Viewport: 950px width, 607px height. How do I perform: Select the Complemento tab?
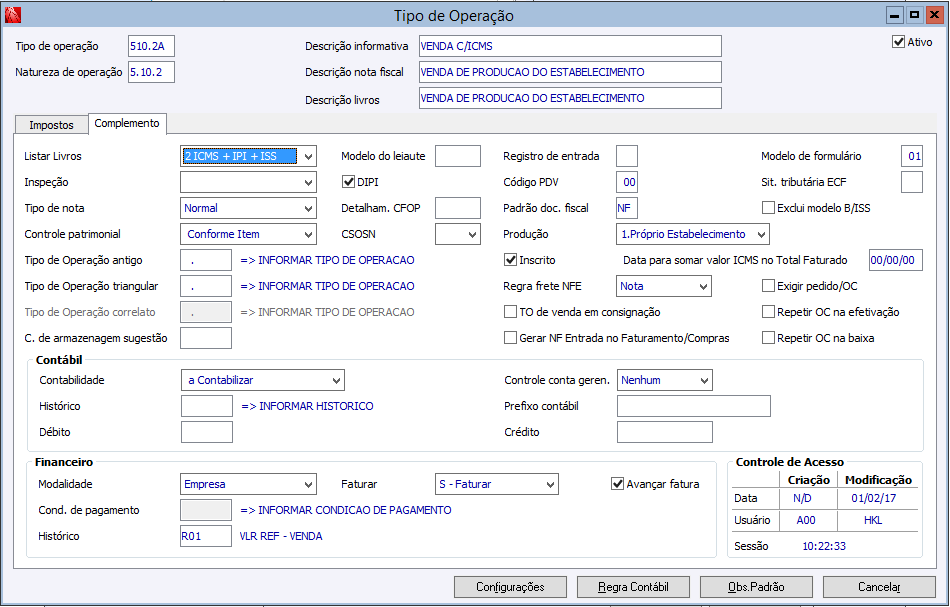point(127,123)
